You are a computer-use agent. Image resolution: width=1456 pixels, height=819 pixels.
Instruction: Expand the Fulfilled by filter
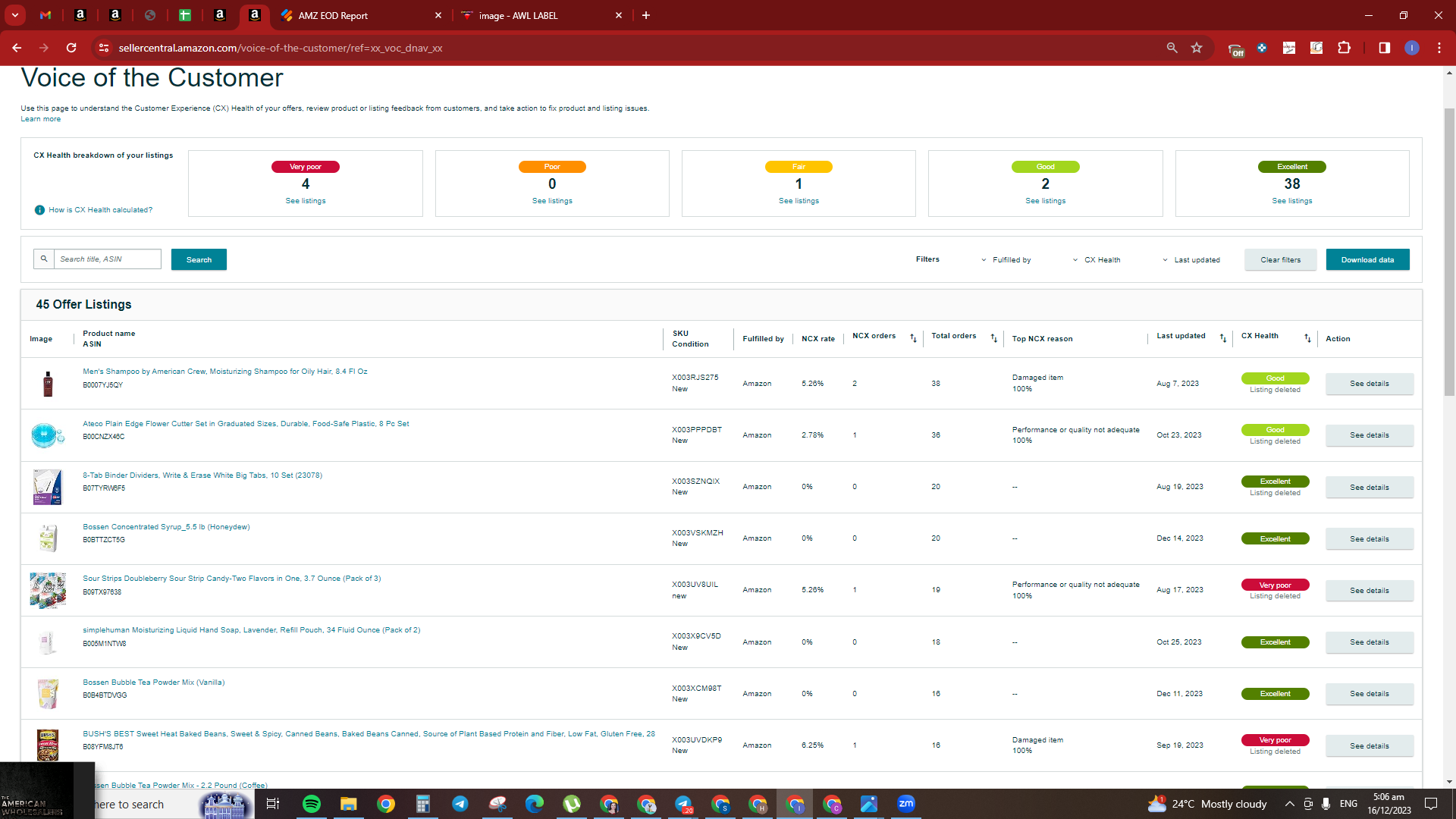click(1006, 260)
